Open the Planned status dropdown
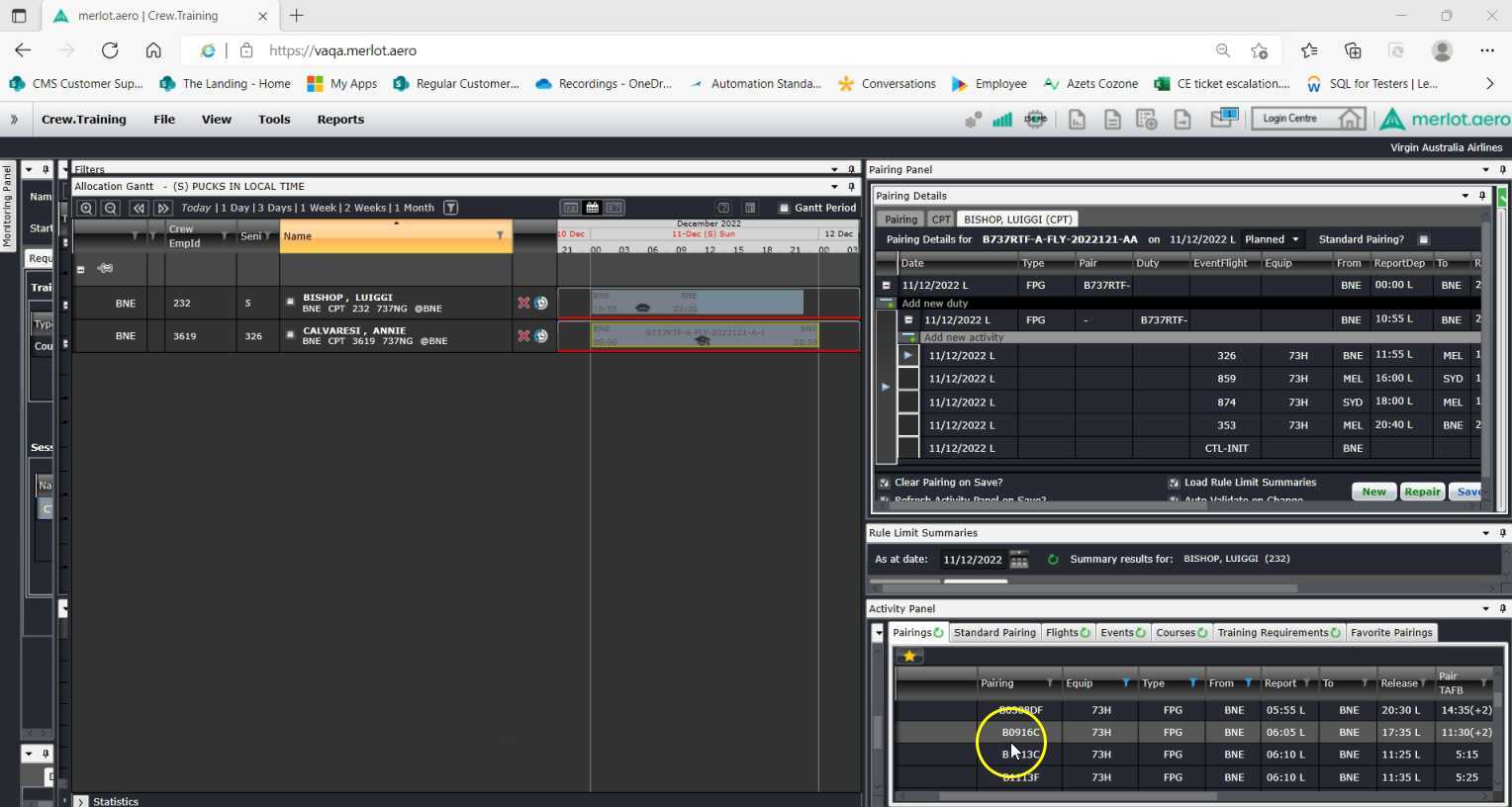Image resolution: width=1512 pixels, height=807 pixels. coord(1295,239)
